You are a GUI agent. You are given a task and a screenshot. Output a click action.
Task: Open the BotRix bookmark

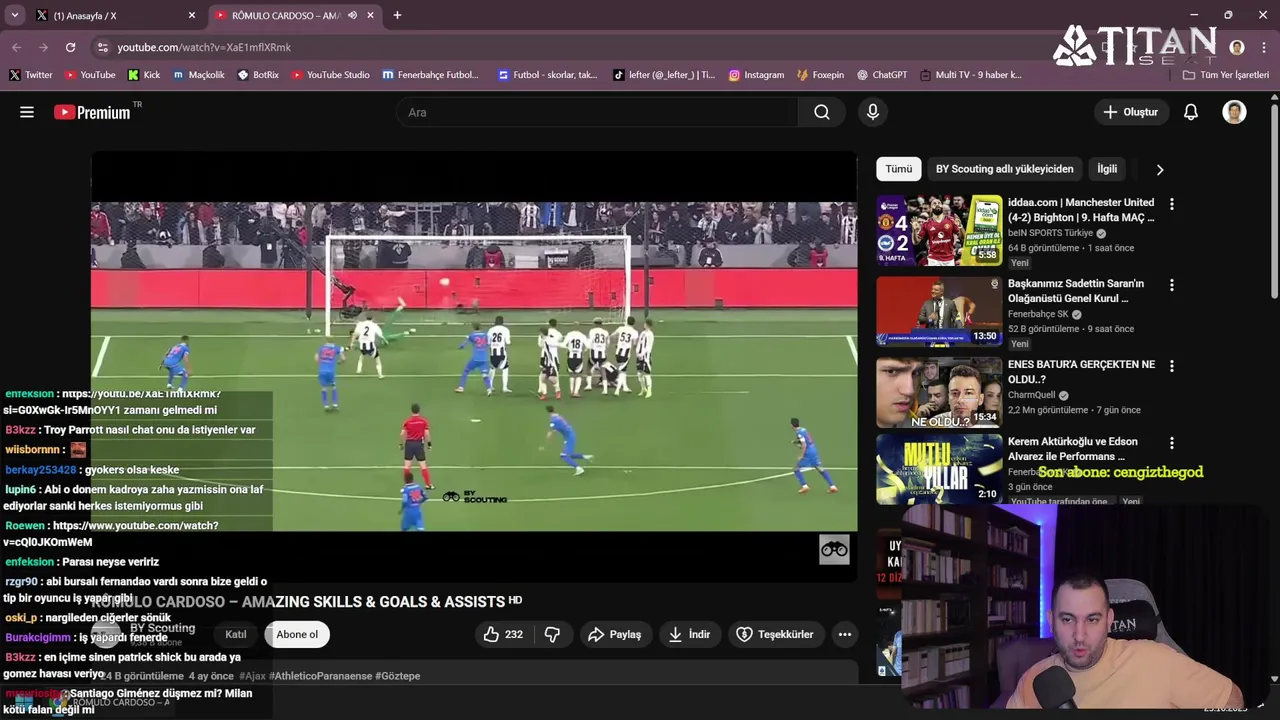pyautogui.click(x=258, y=75)
